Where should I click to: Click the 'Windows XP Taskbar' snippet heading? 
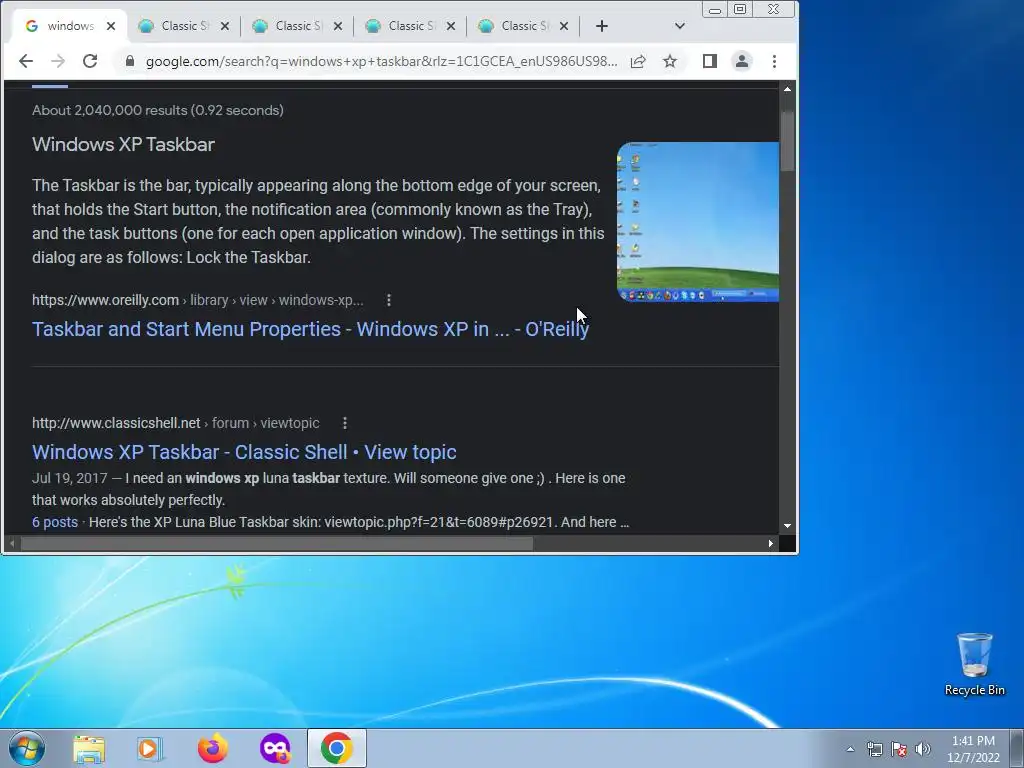click(x=123, y=144)
